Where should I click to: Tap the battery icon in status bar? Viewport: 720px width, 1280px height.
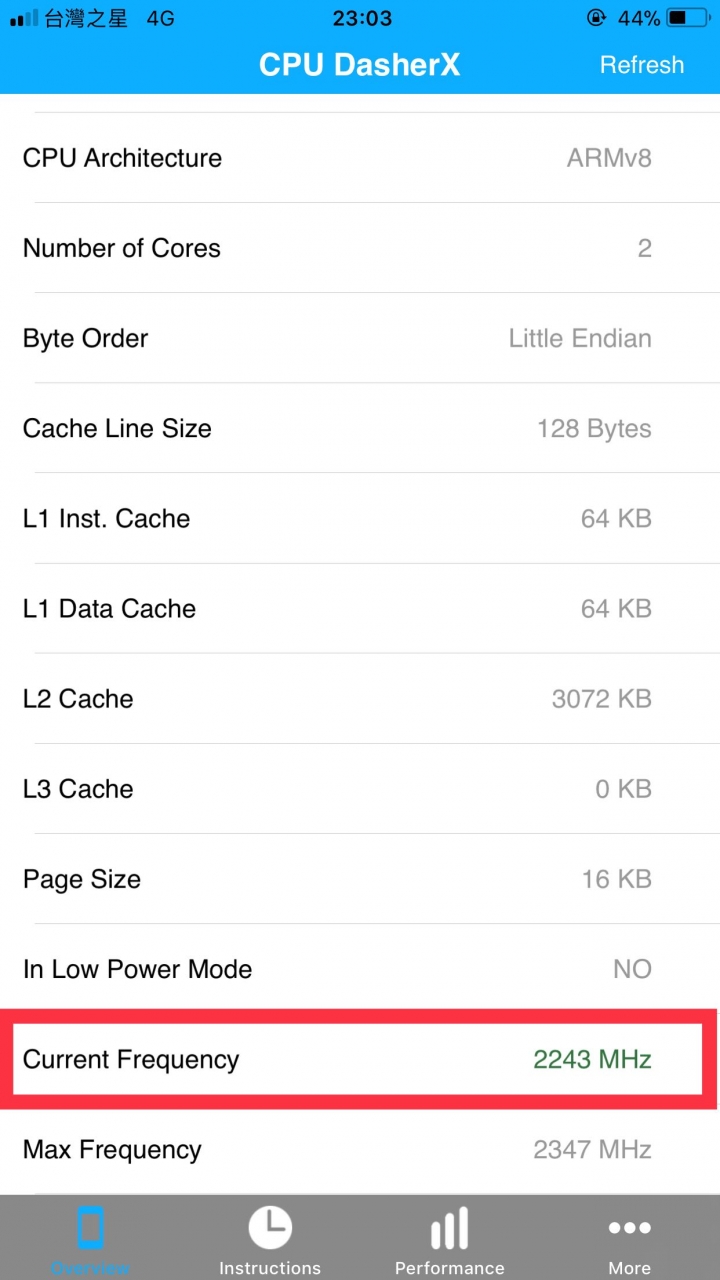click(691, 18)
